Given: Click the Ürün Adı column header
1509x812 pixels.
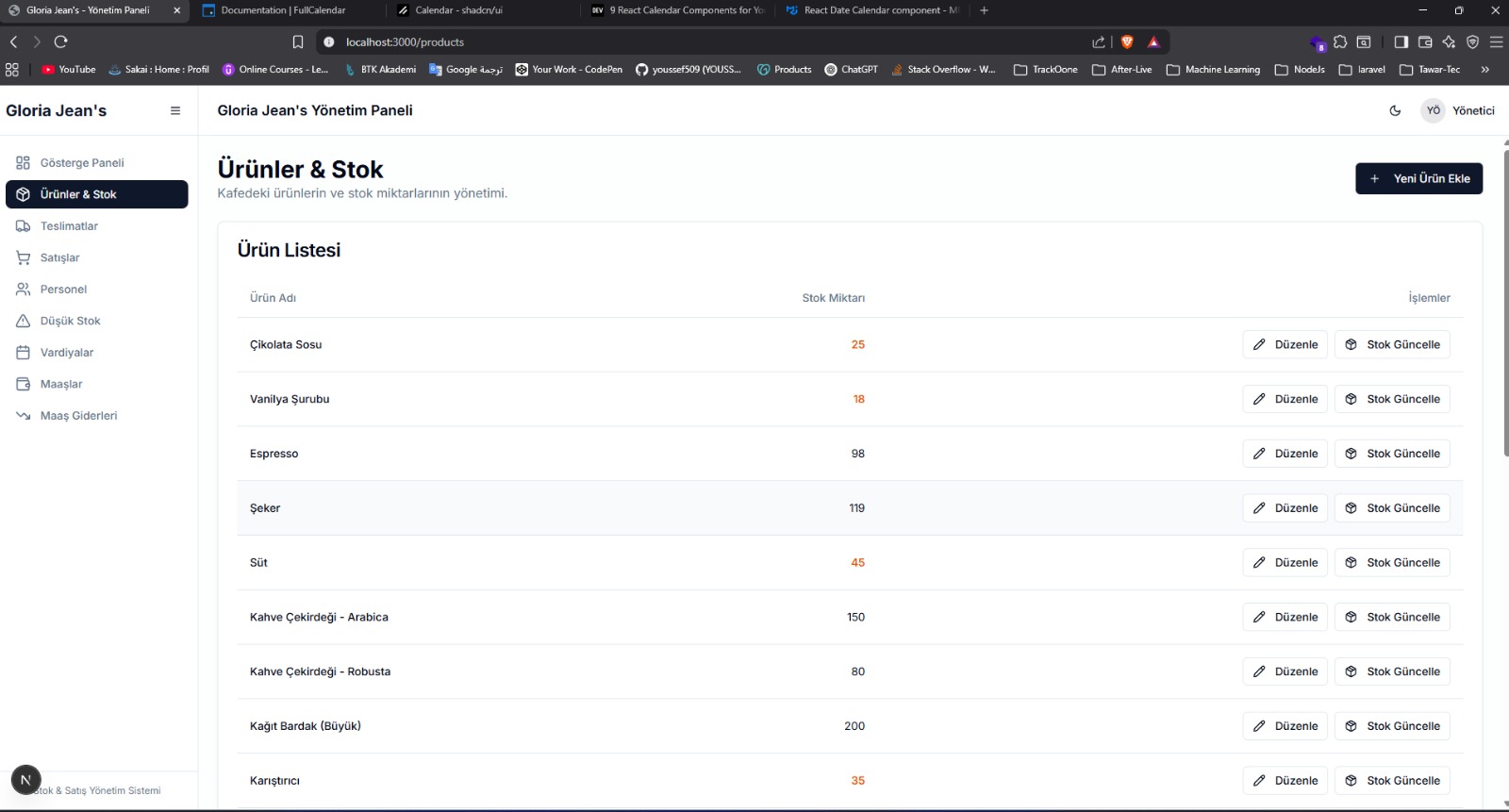Looking at the screenshot, I should [x=273, y=298].
